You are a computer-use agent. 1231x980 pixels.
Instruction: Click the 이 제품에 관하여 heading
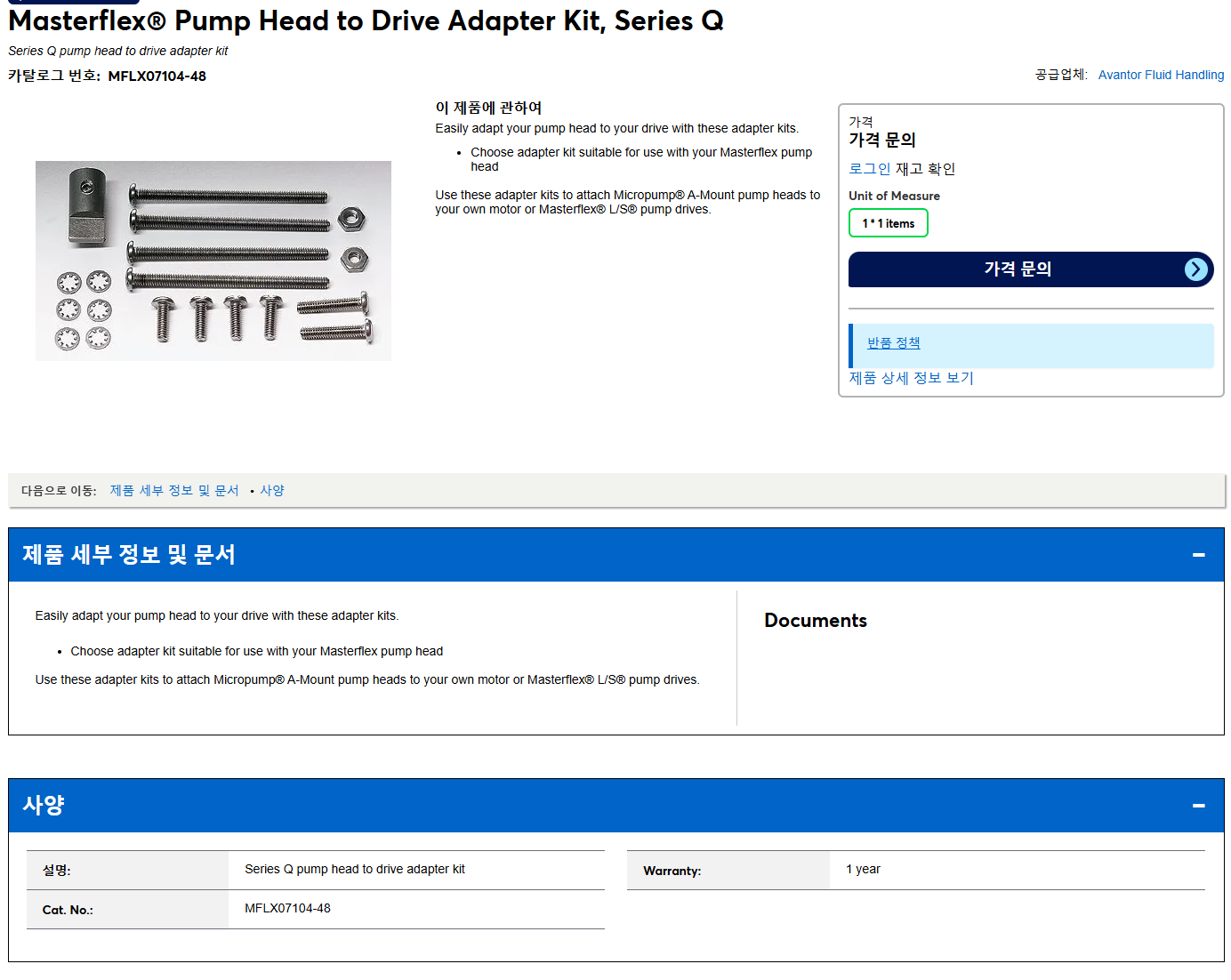click(488, 108)
